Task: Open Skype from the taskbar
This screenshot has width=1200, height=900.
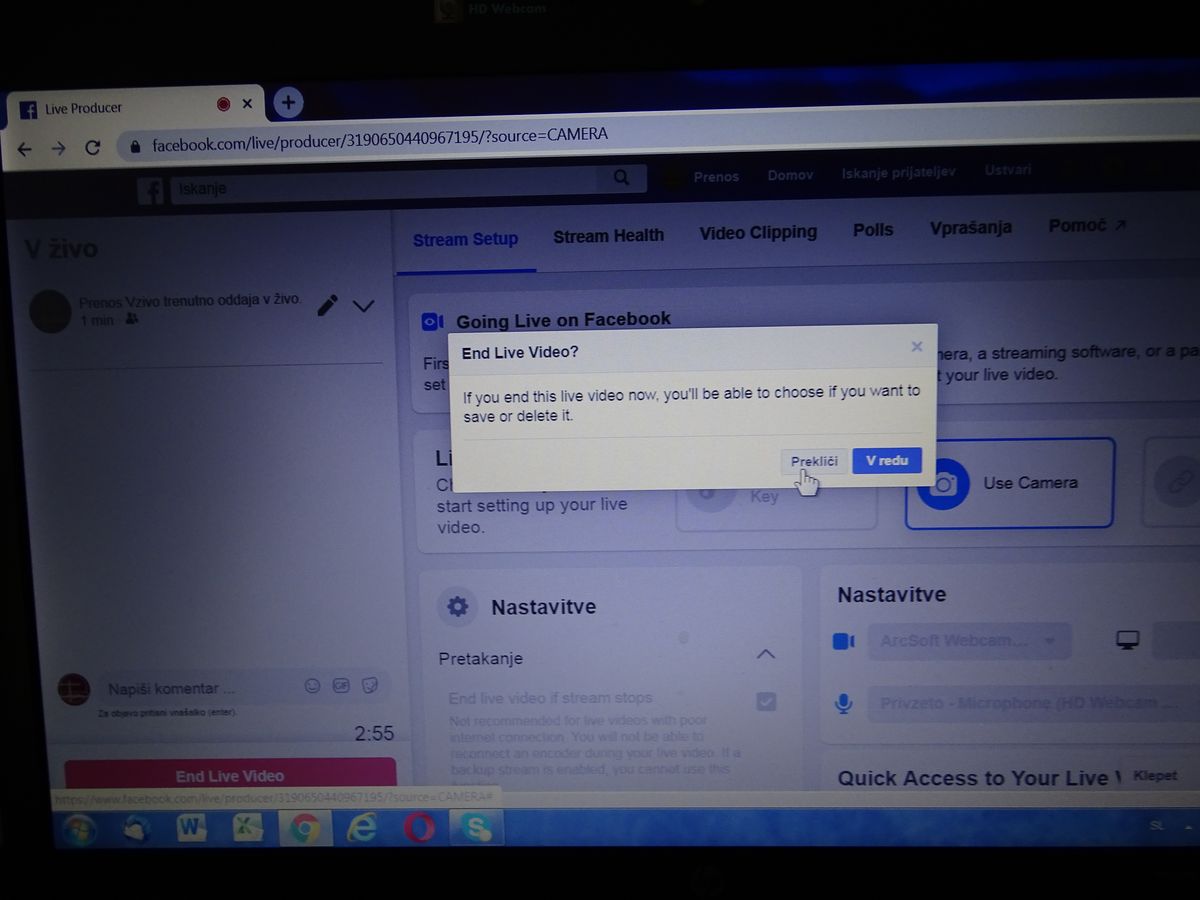Action: [476, 828]
